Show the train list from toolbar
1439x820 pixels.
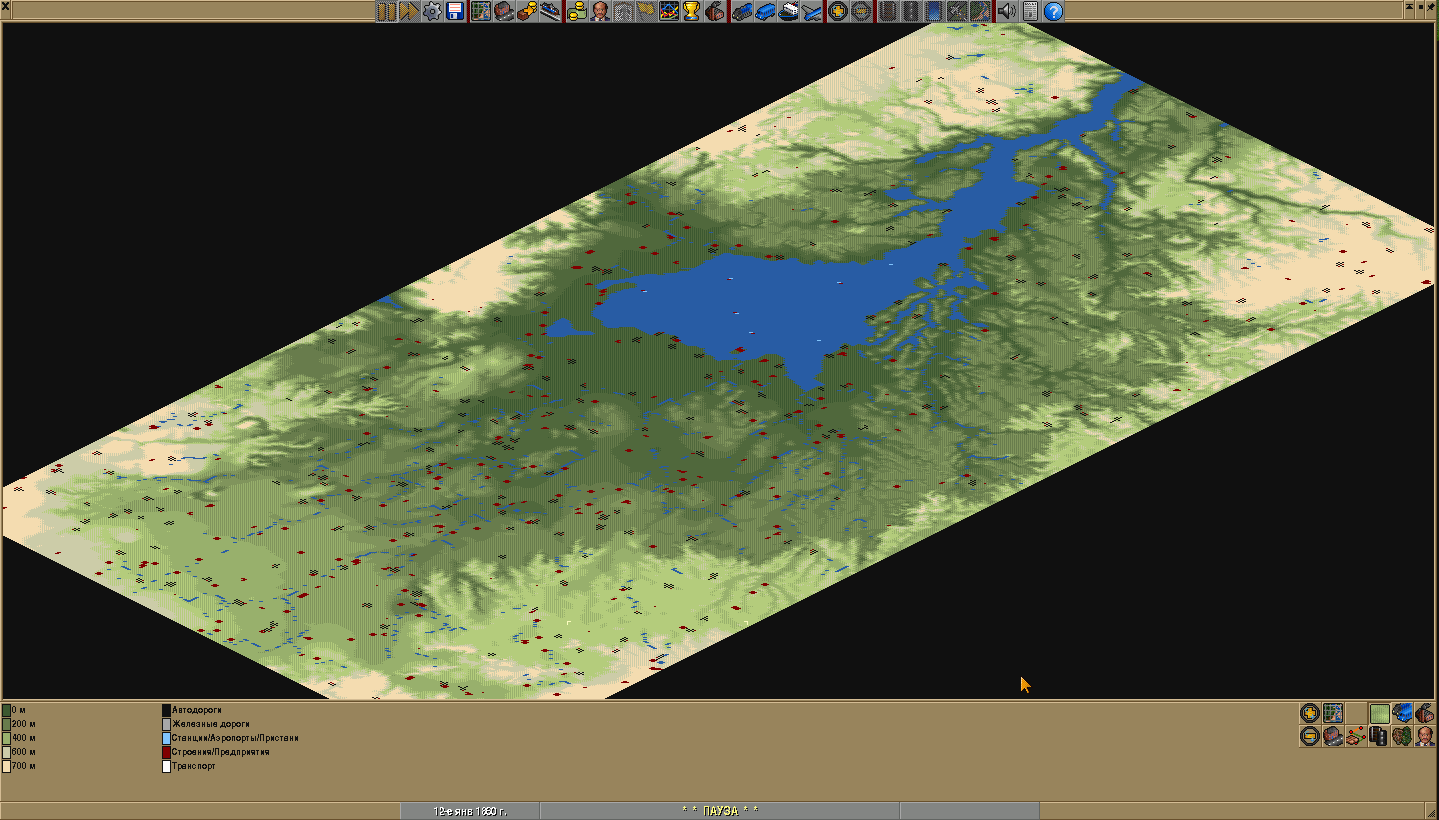(x=742, y=11)
